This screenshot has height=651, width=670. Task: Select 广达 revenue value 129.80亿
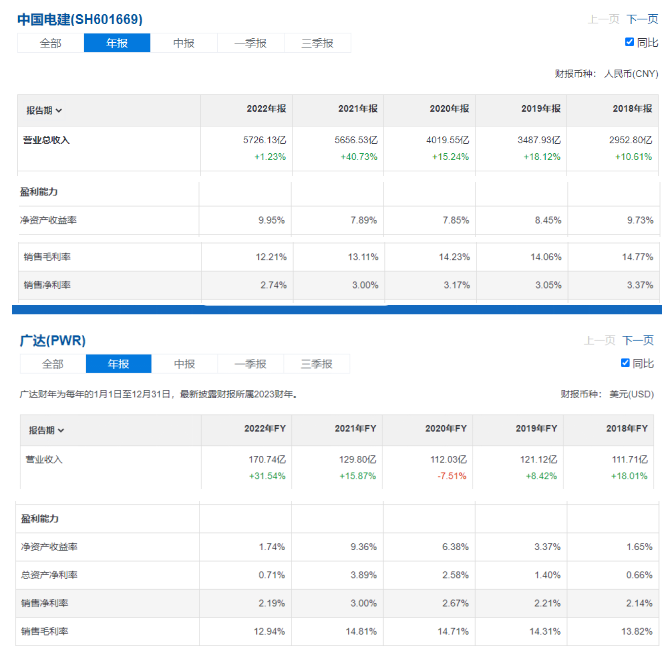358,460
